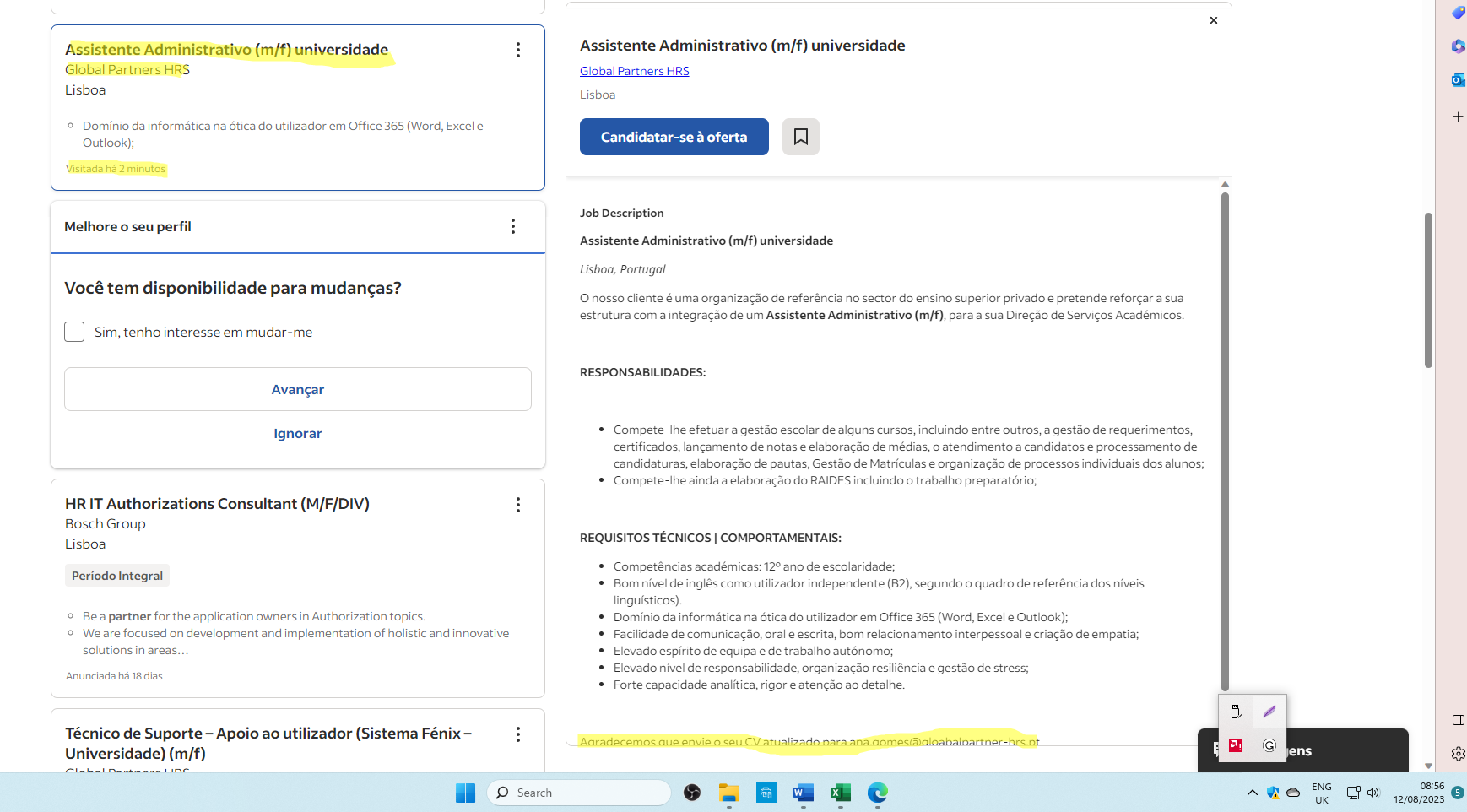Image resolution: width=1467 pixels, height=812 pixels.
Task: Click red AMD software tray icon
Action: click(1236, 745)
